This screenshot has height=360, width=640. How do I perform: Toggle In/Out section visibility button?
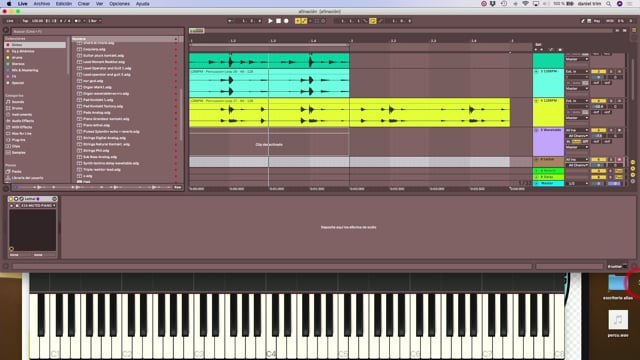633,162
